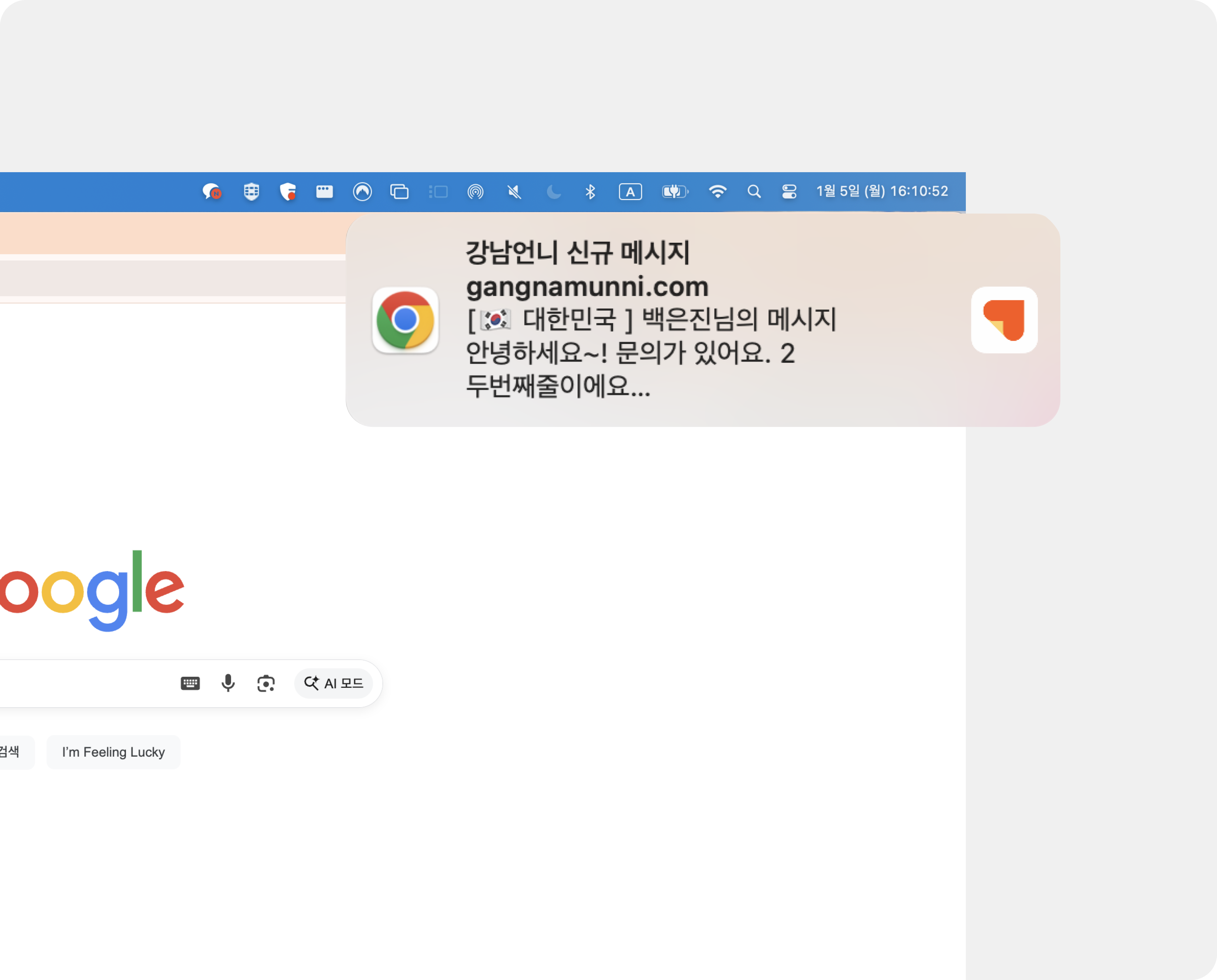Open battery status menu

(675, 192)
